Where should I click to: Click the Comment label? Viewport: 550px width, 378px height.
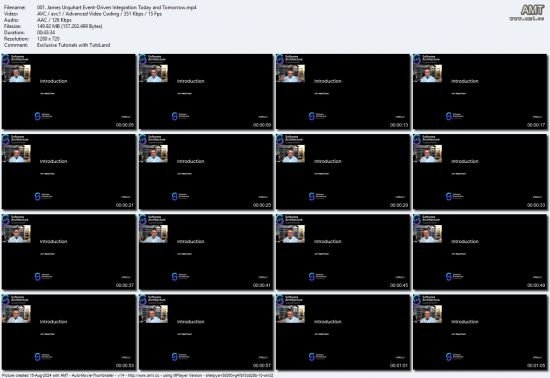pyautogui.click(x=16, y=45)
